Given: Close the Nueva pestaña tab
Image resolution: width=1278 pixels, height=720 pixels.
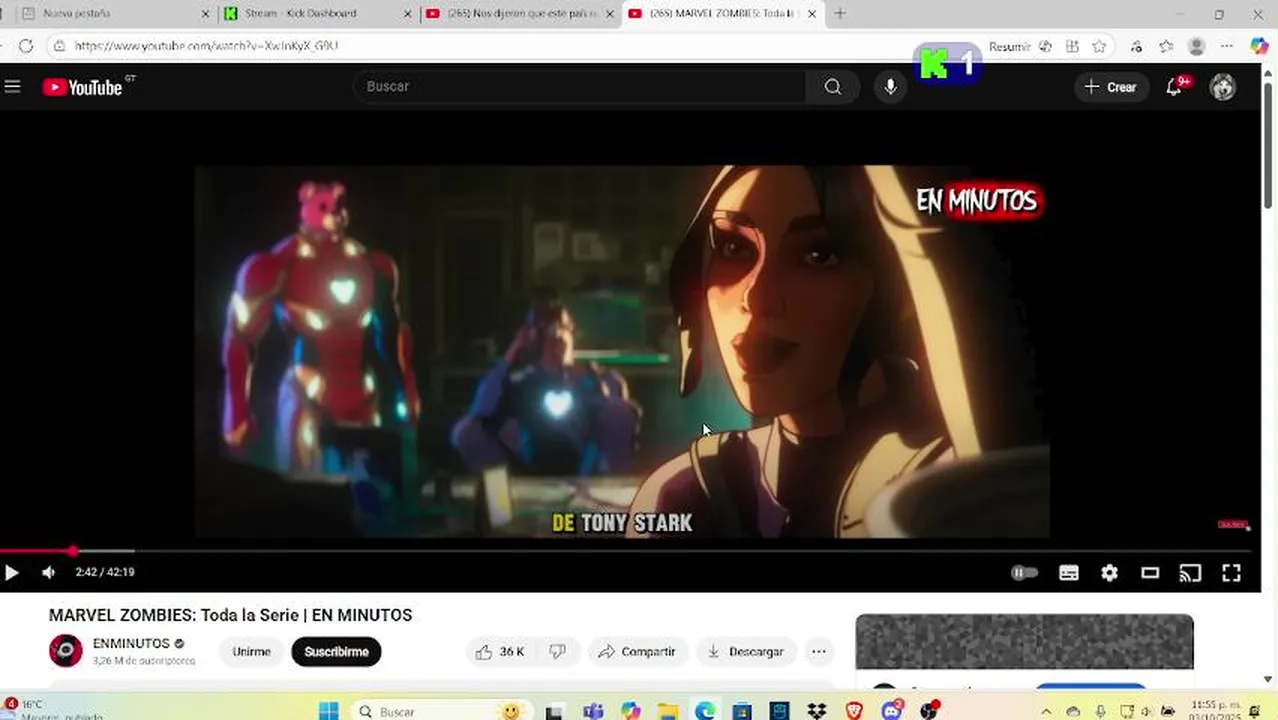Looking at the screenshot, I should click(206, 14).
